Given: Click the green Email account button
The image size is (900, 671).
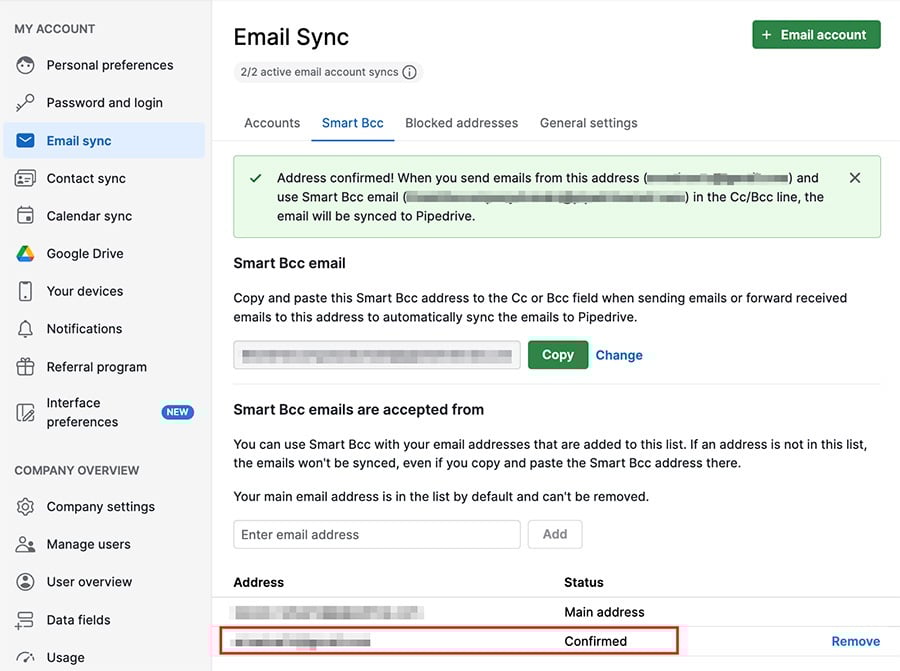Looking at the screenshot, I should [x=816, y=35].
